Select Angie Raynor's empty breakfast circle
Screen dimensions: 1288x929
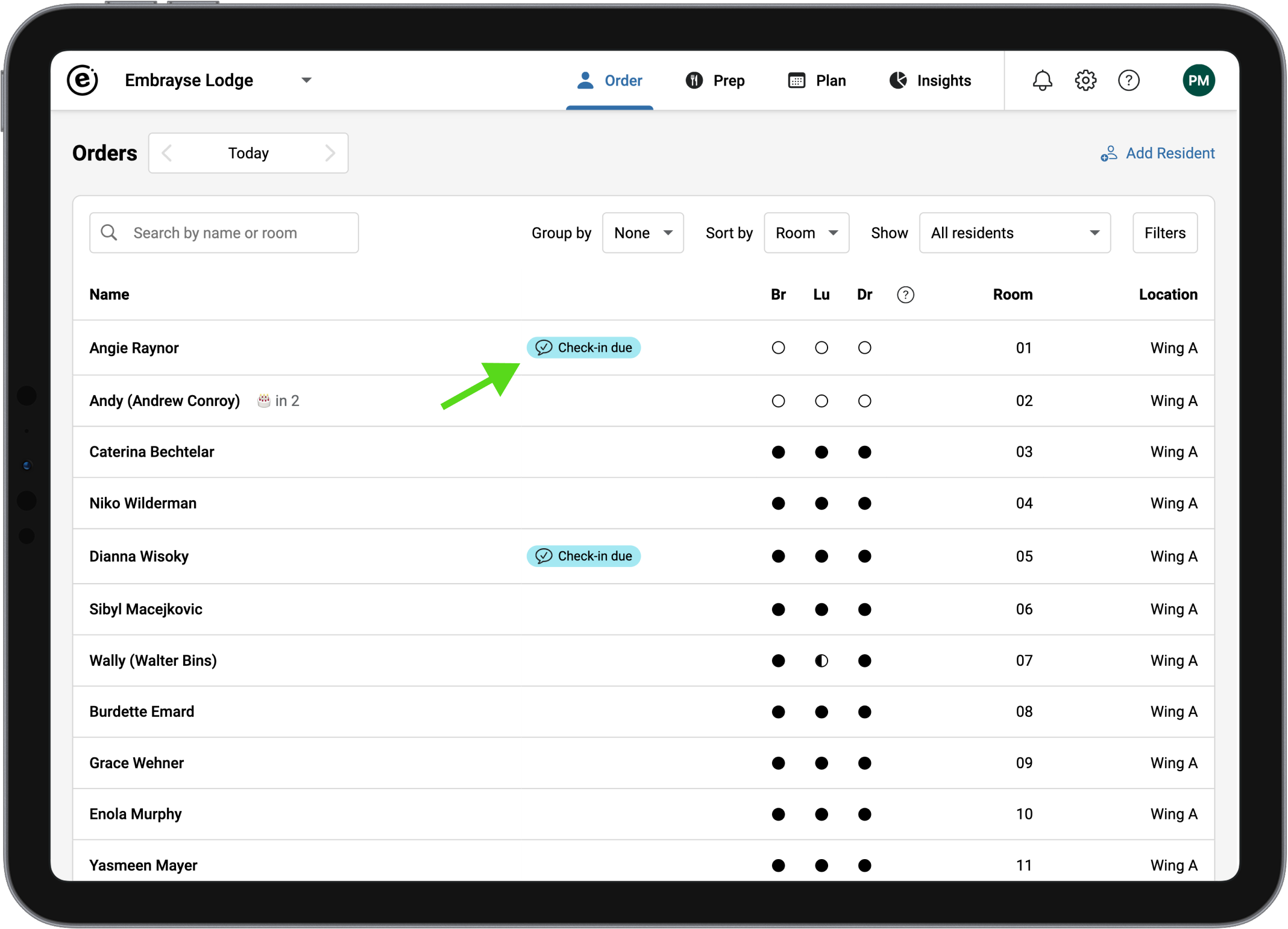coord(778,348)
